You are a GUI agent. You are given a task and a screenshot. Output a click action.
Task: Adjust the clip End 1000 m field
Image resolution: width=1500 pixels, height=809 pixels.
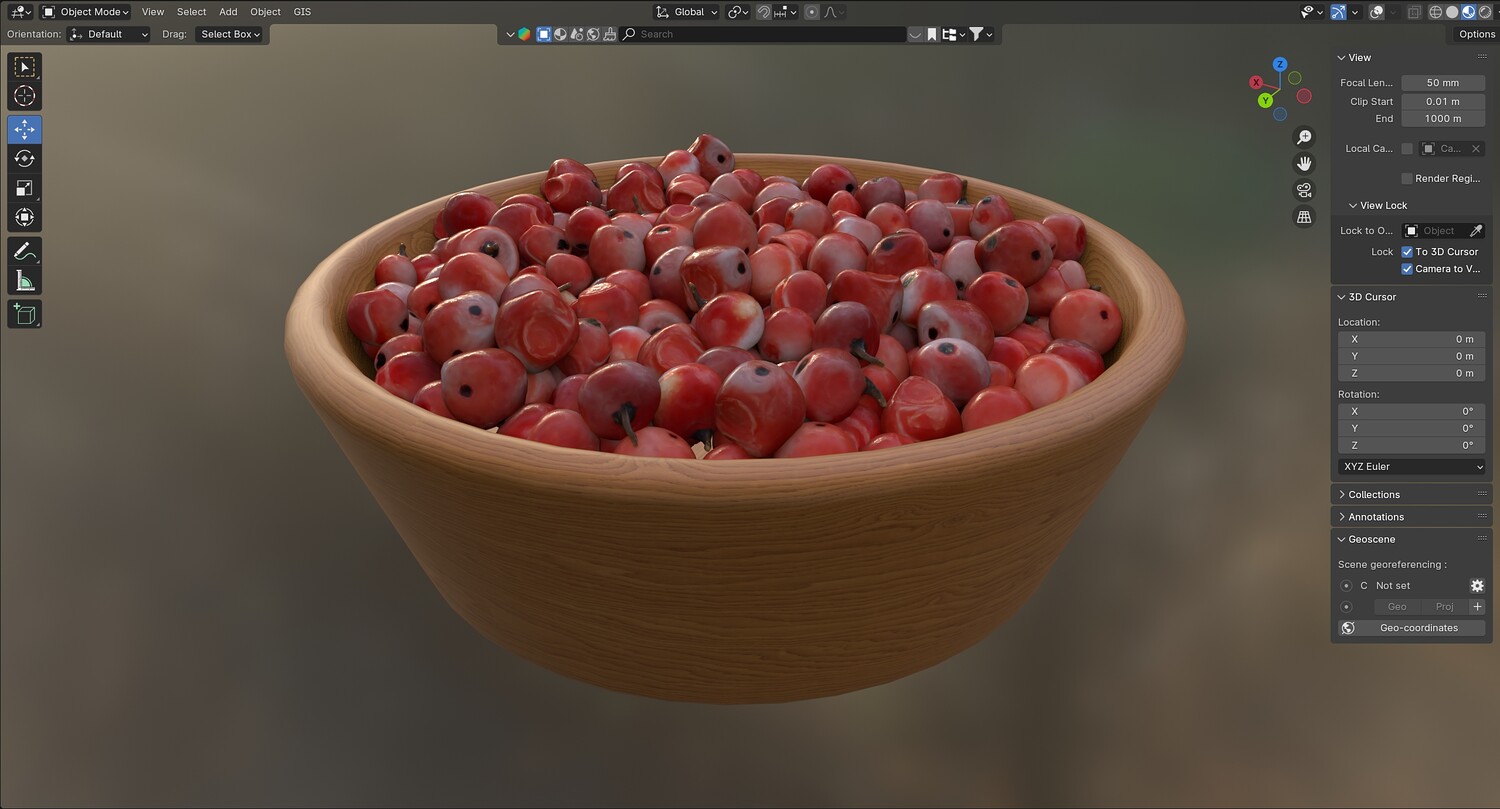1442,119
